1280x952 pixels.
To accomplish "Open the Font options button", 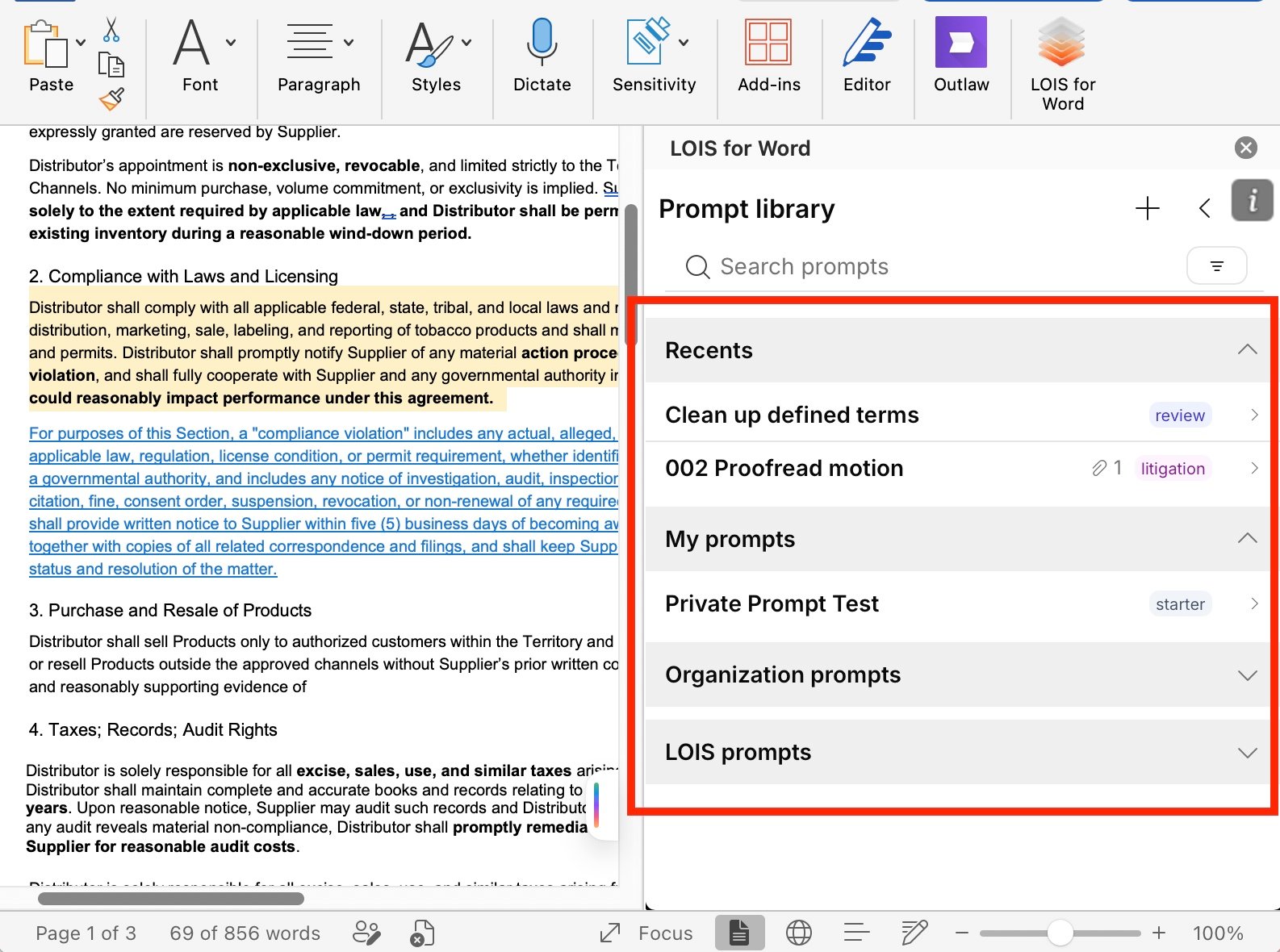I will [200, 56].
